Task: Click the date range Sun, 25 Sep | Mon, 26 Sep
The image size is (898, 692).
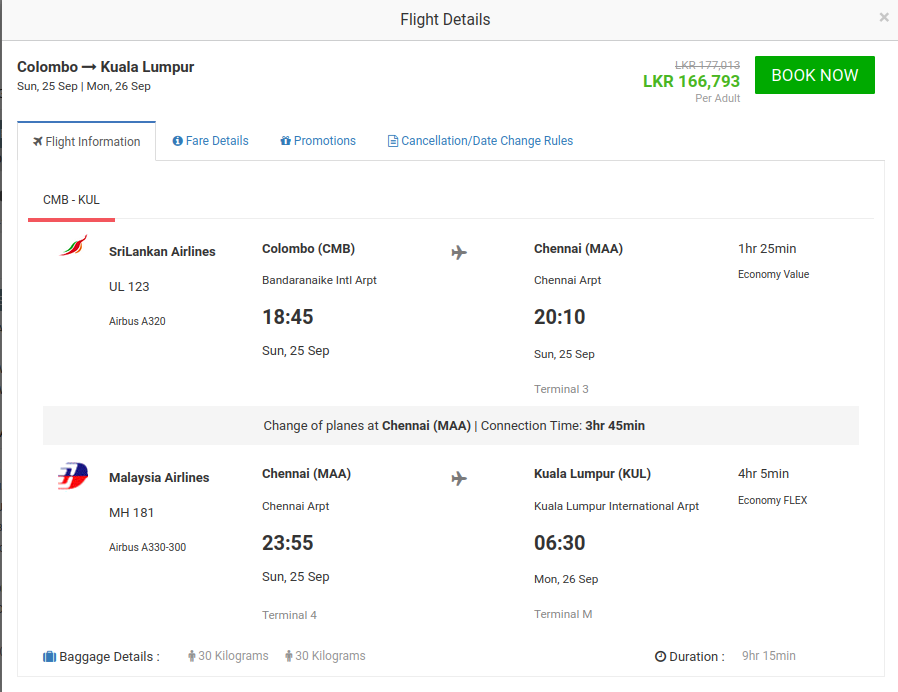Action: click(84, 86)
